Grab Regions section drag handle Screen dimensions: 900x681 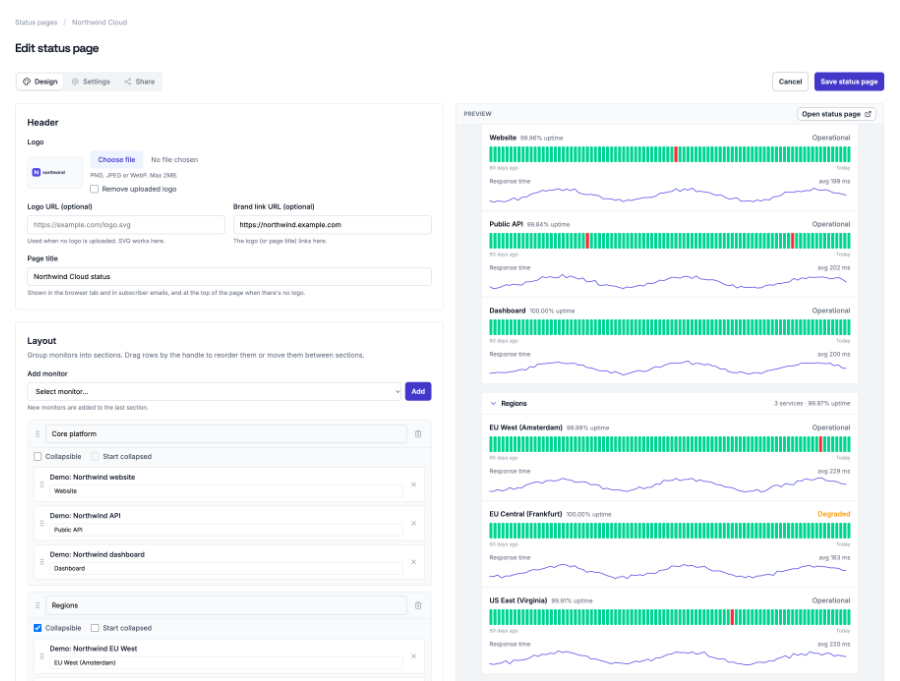click(37, 605)
